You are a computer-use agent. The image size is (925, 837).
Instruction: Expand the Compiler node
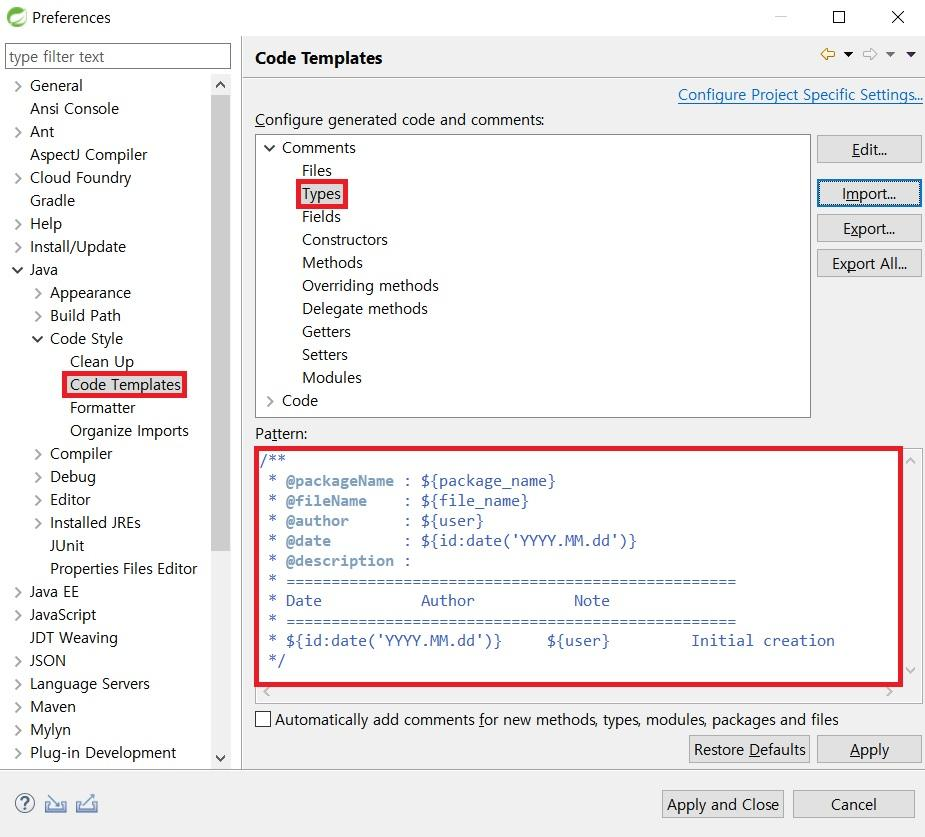pyautogui.click(x=38, y=454)
